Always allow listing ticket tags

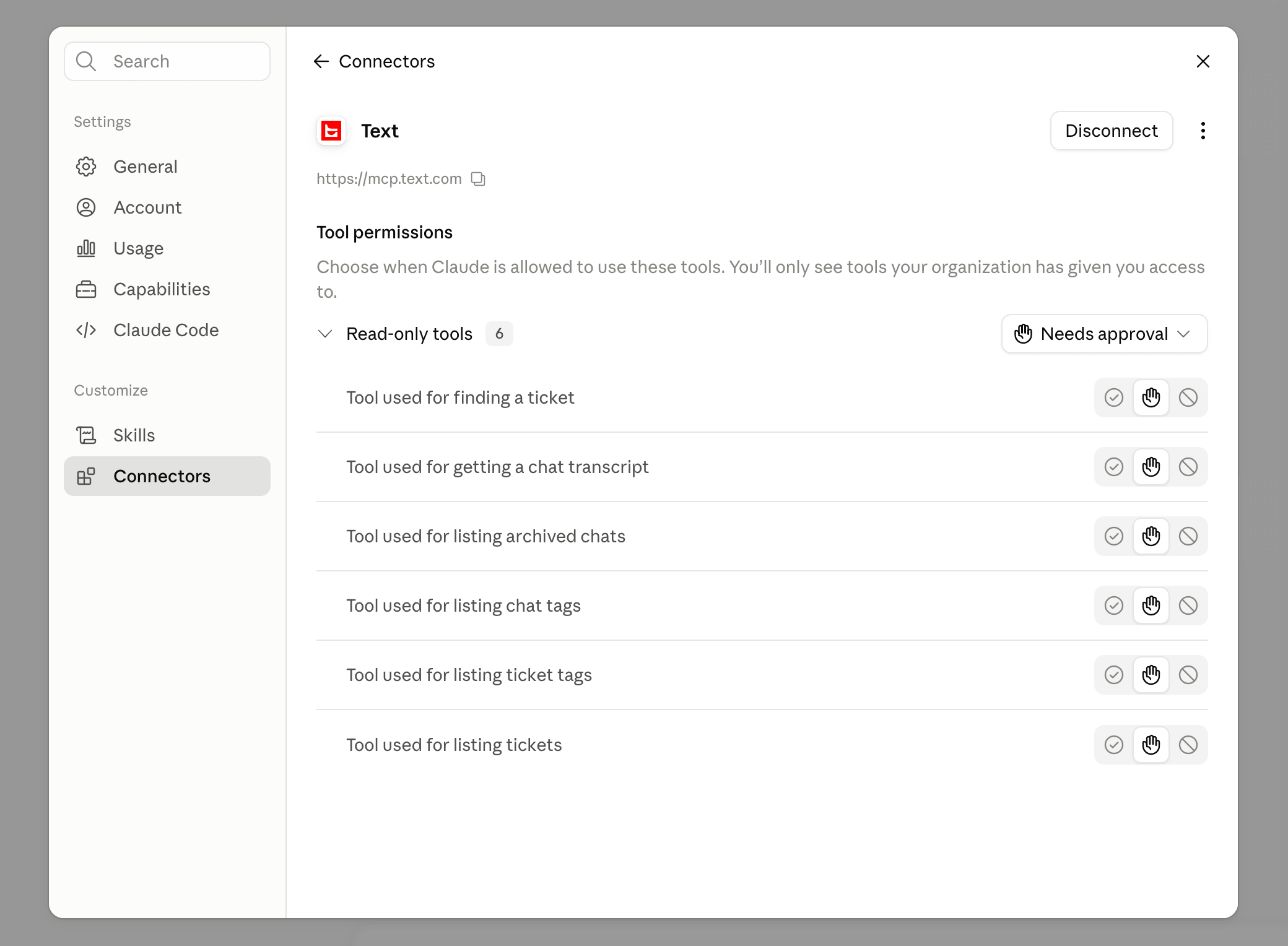[x=1114, y=675]
